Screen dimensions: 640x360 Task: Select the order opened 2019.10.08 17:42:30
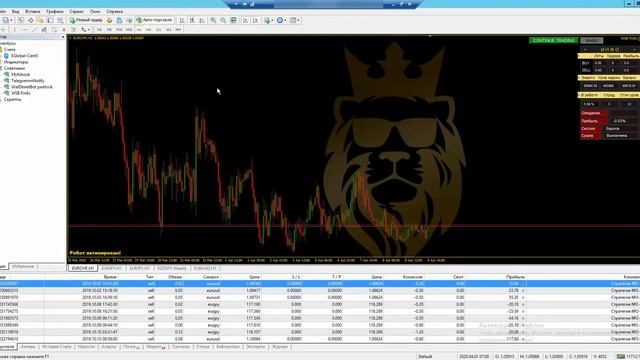320,304
